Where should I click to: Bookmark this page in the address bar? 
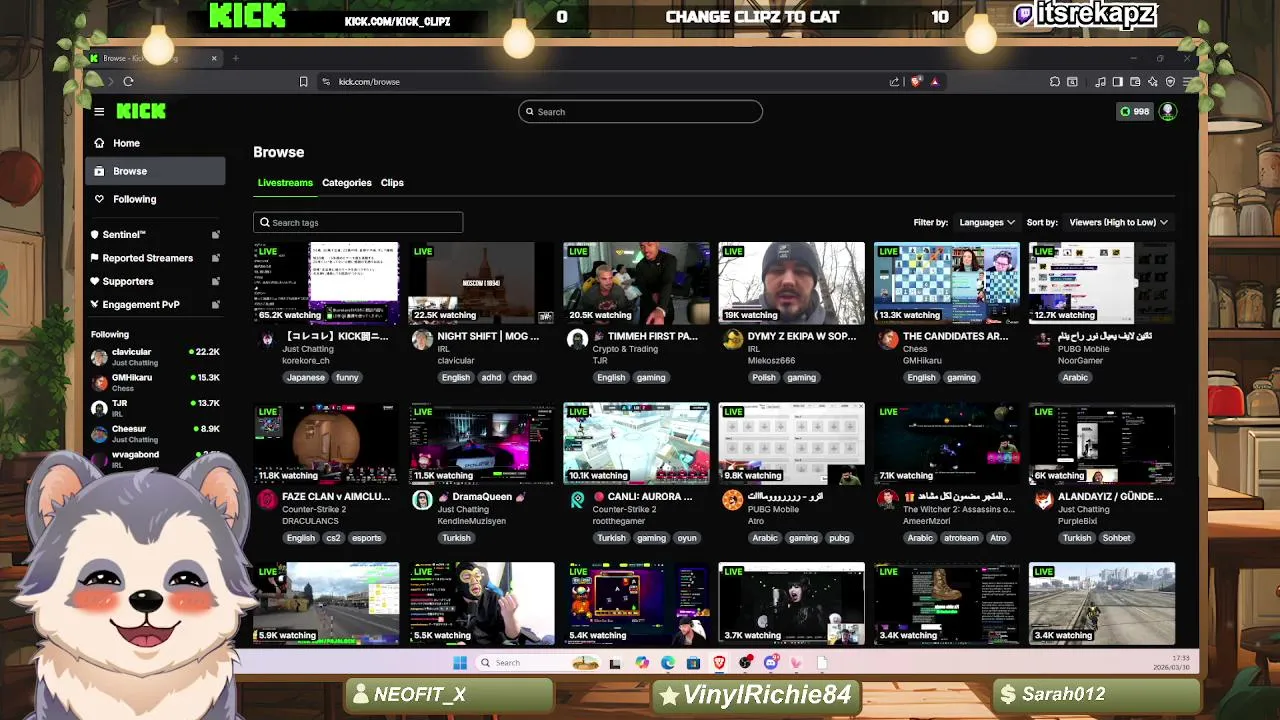pyautogui.click(x=304, y=82)
